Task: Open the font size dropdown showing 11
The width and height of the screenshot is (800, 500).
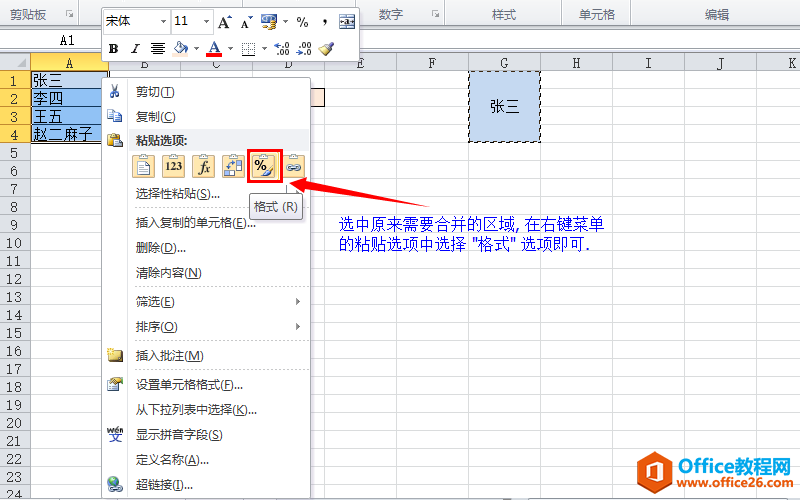Action: click(206, 21)
